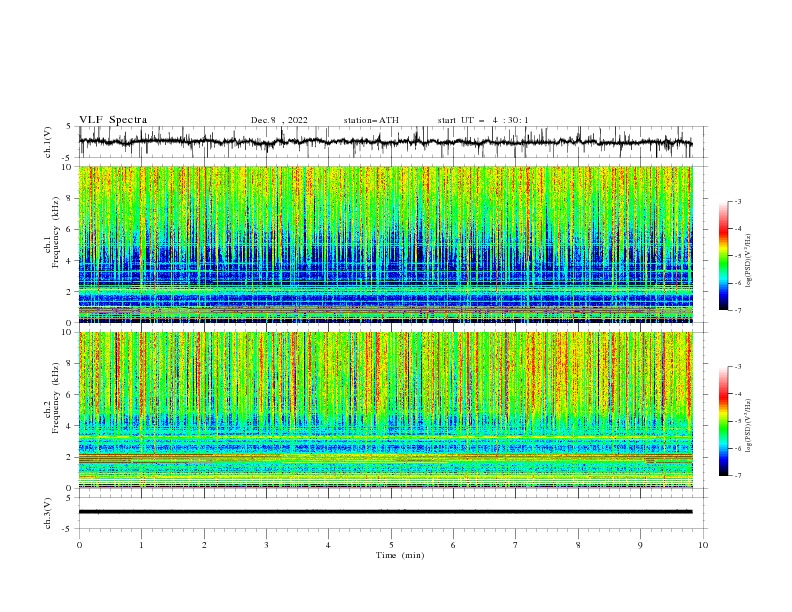The width and height of the screenshot is (792, 612).
Task: Click the ch.1 voltage waveform trace
Action: pyautogui.click(x=385, y=142)
